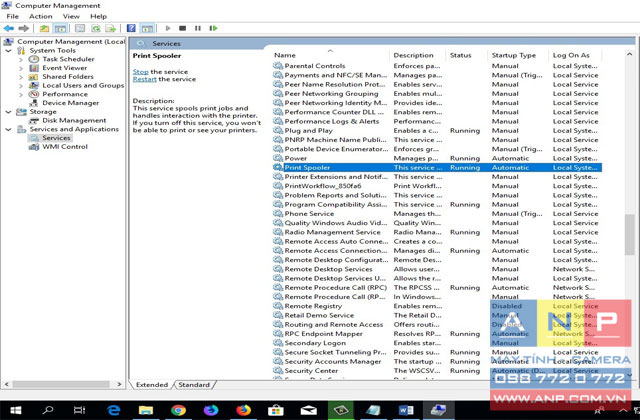Expand the Local Users and Groups node

[x=21, y=86]
